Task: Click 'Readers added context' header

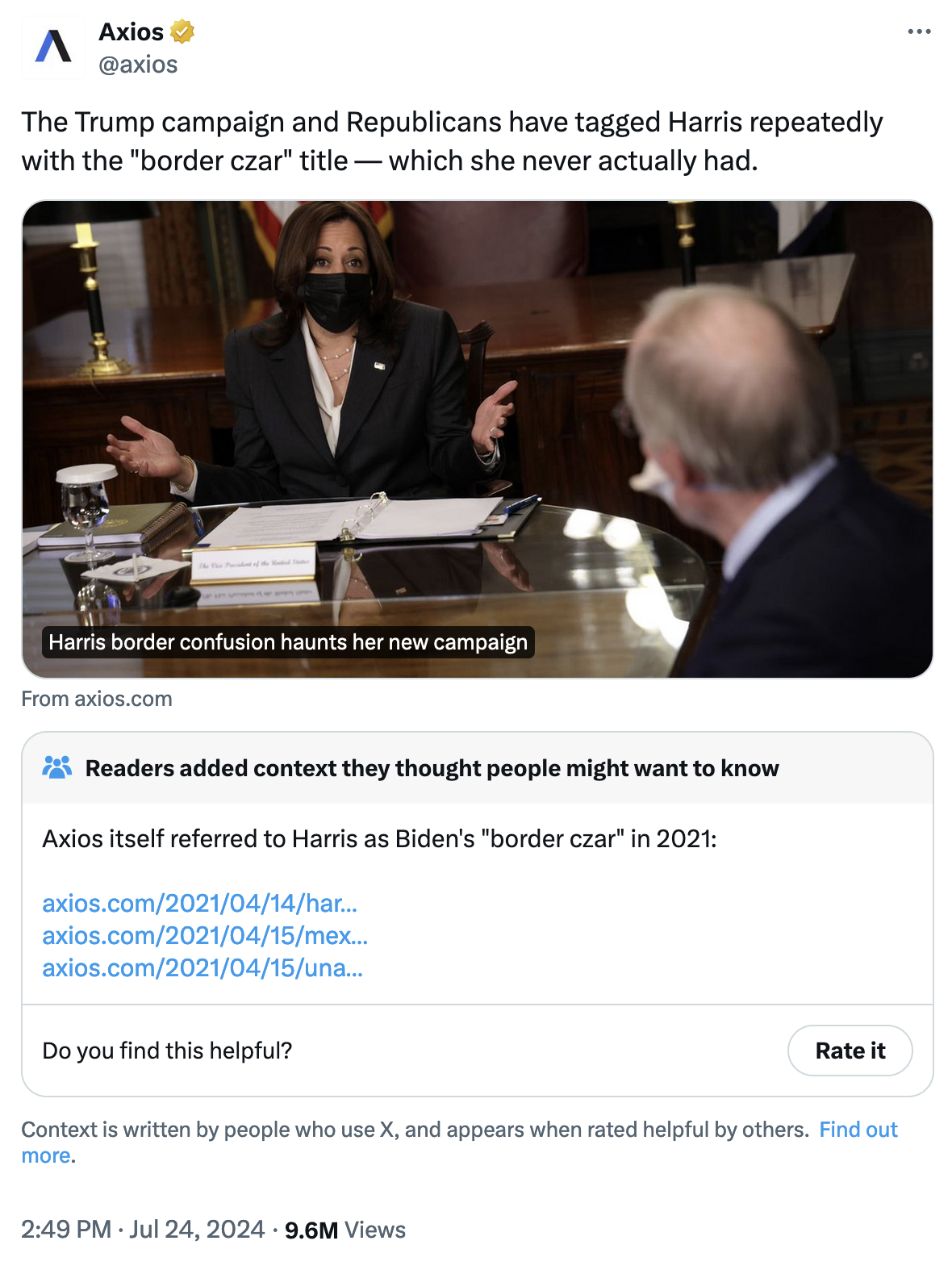Action: coord(432,768)
